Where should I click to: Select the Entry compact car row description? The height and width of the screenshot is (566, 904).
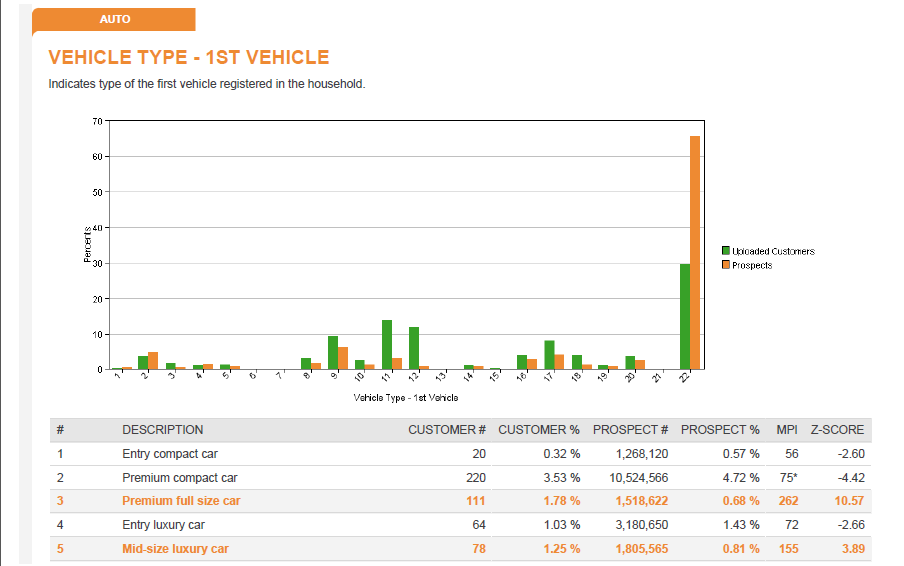(170, 454)
